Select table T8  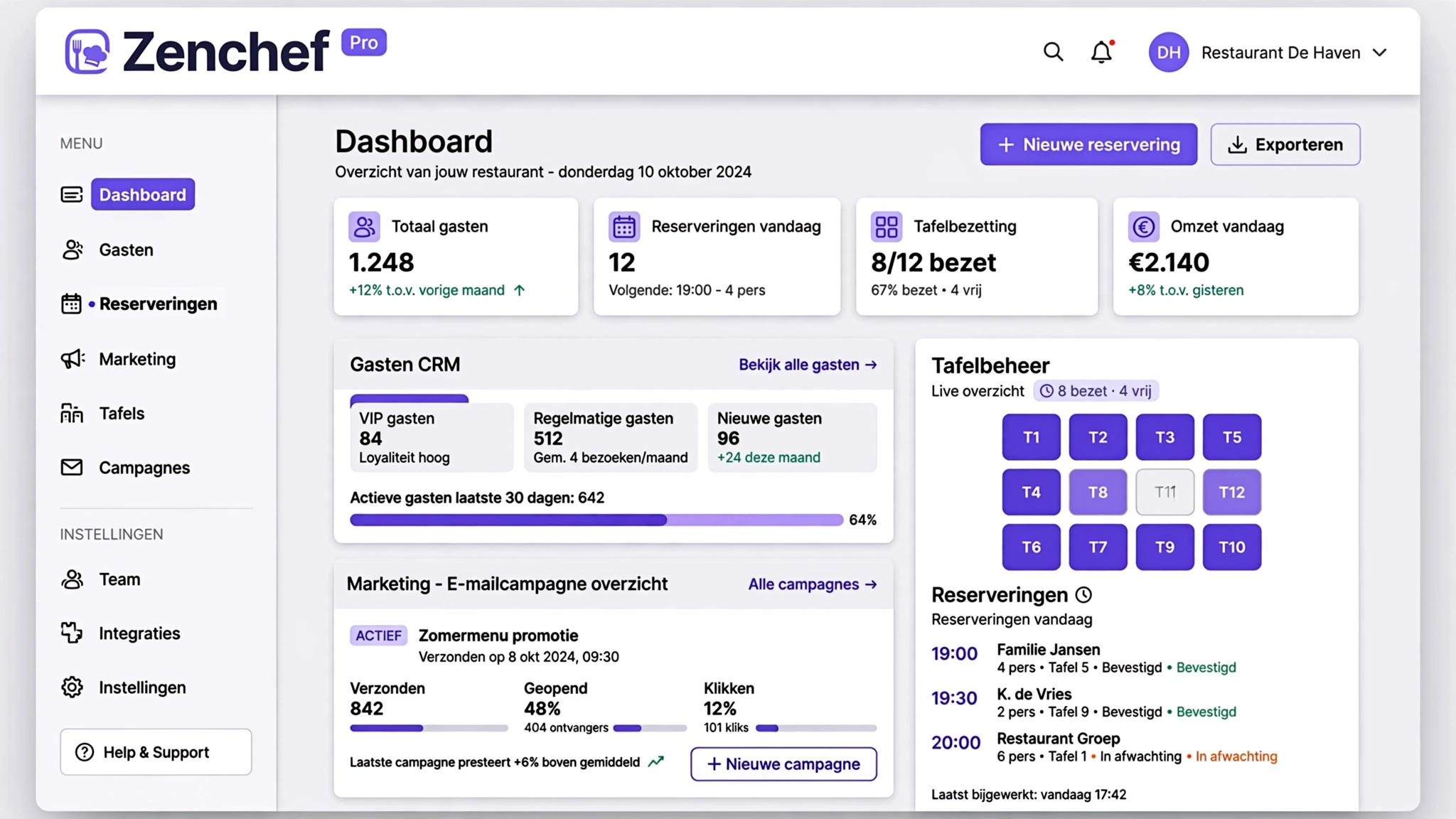(x=1098, y=492)
